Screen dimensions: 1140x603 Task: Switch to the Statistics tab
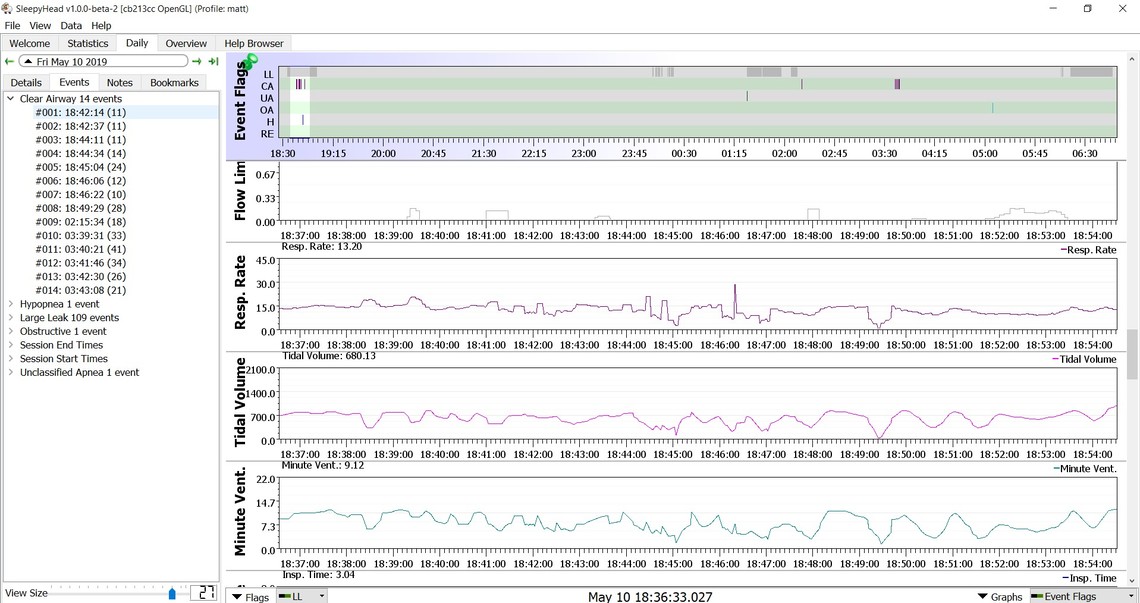88,44
